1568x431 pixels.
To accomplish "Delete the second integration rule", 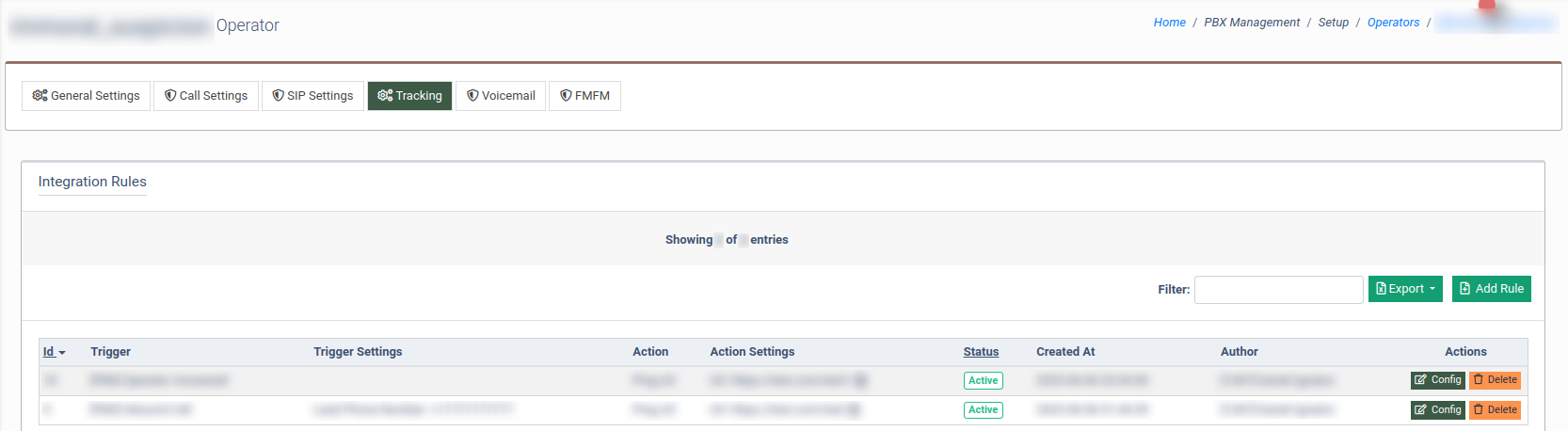I will click(1495, 410).
